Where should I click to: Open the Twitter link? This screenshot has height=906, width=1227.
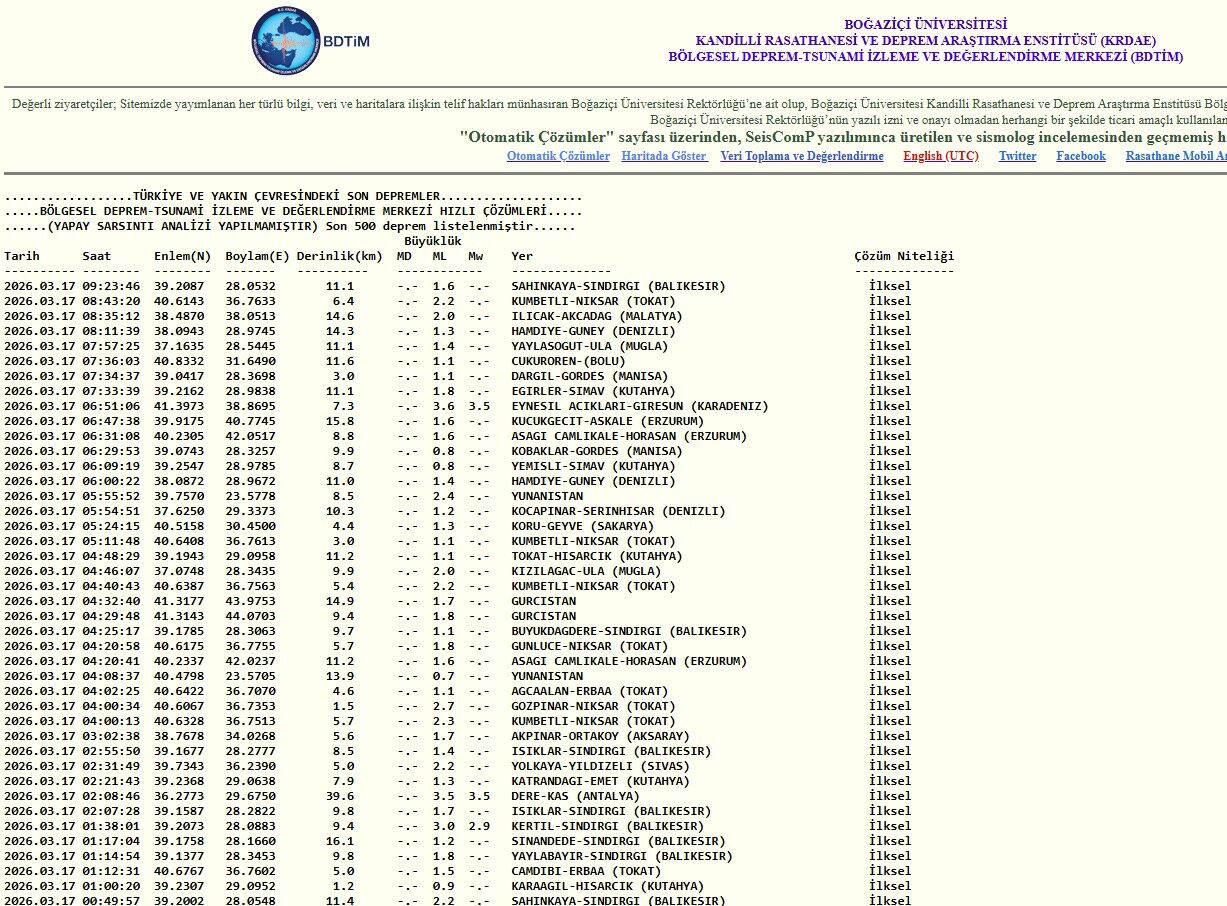click(x=1017, y=156)
